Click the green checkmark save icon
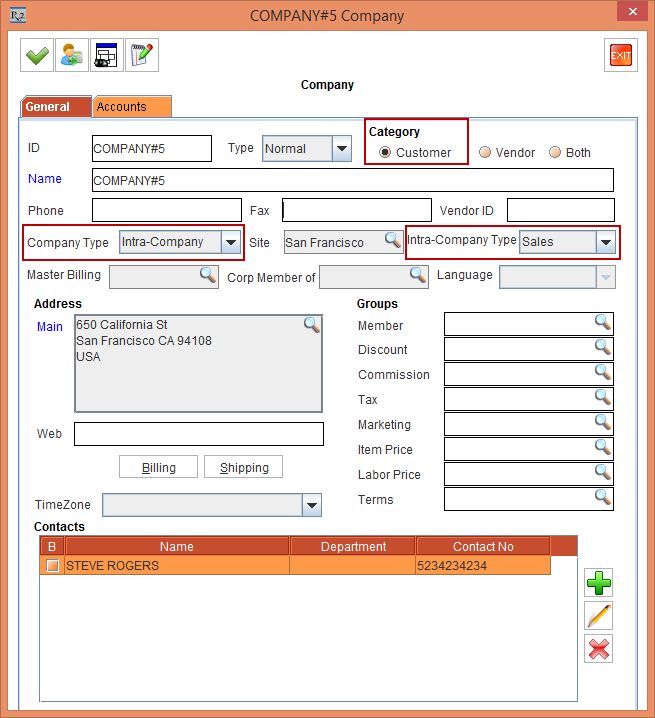The image size is (655, 718). point(37,55)
